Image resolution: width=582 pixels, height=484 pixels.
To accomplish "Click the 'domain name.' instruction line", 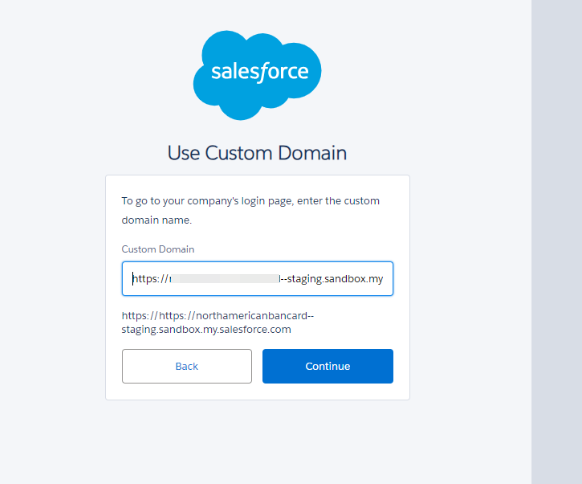I will pyautogui.click(x=157, y=220).
